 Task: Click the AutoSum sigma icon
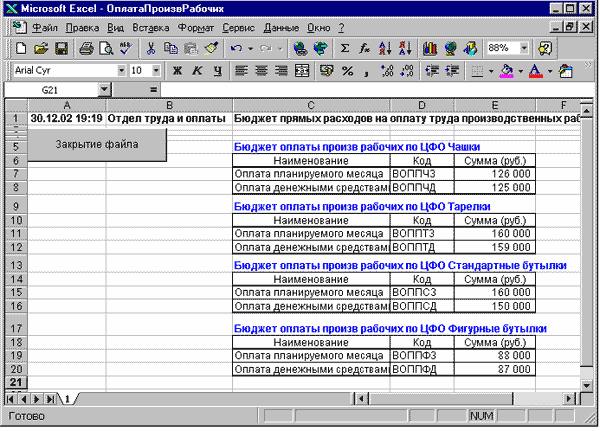(x=345, y=48)
